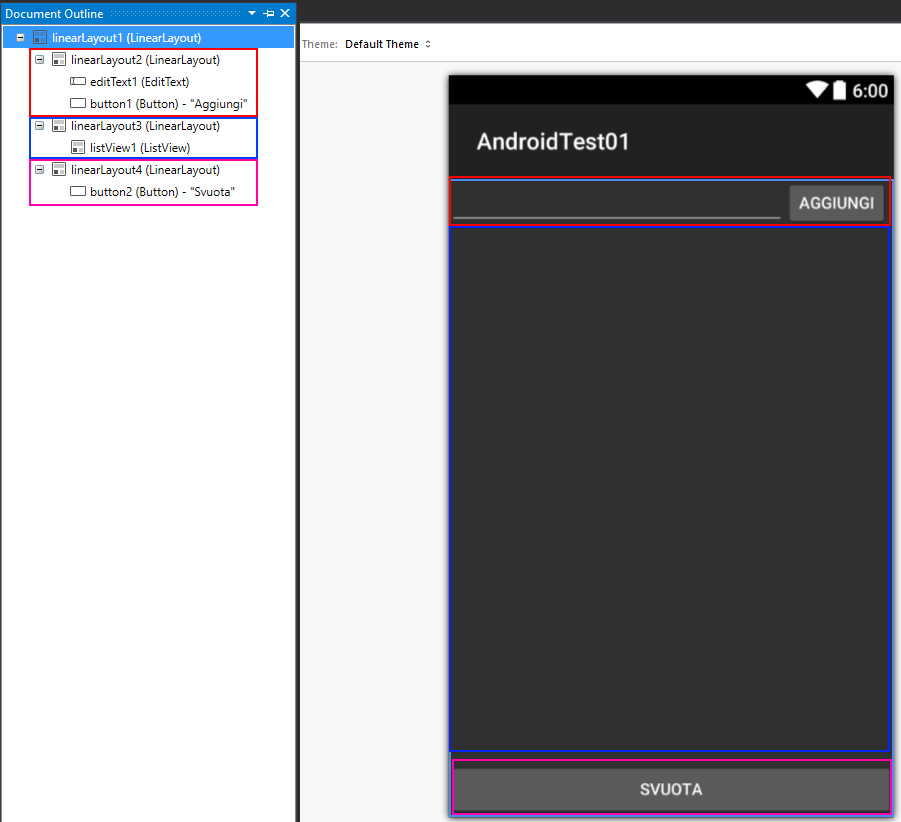Screen dimensions: 901x822
Task: Toggle auto-hide pin of Document Outline
Action: pyautogui.click(x=268, y=13)
